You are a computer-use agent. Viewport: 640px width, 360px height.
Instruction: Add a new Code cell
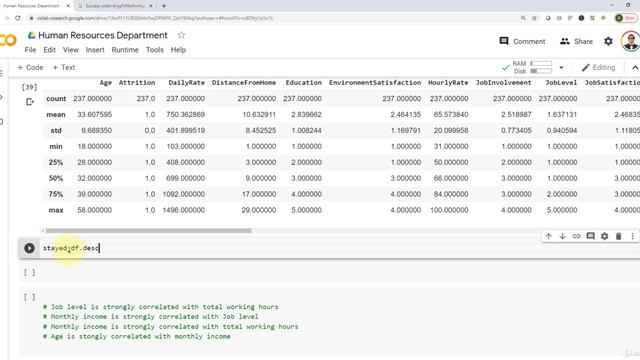[x=30, y=67]
